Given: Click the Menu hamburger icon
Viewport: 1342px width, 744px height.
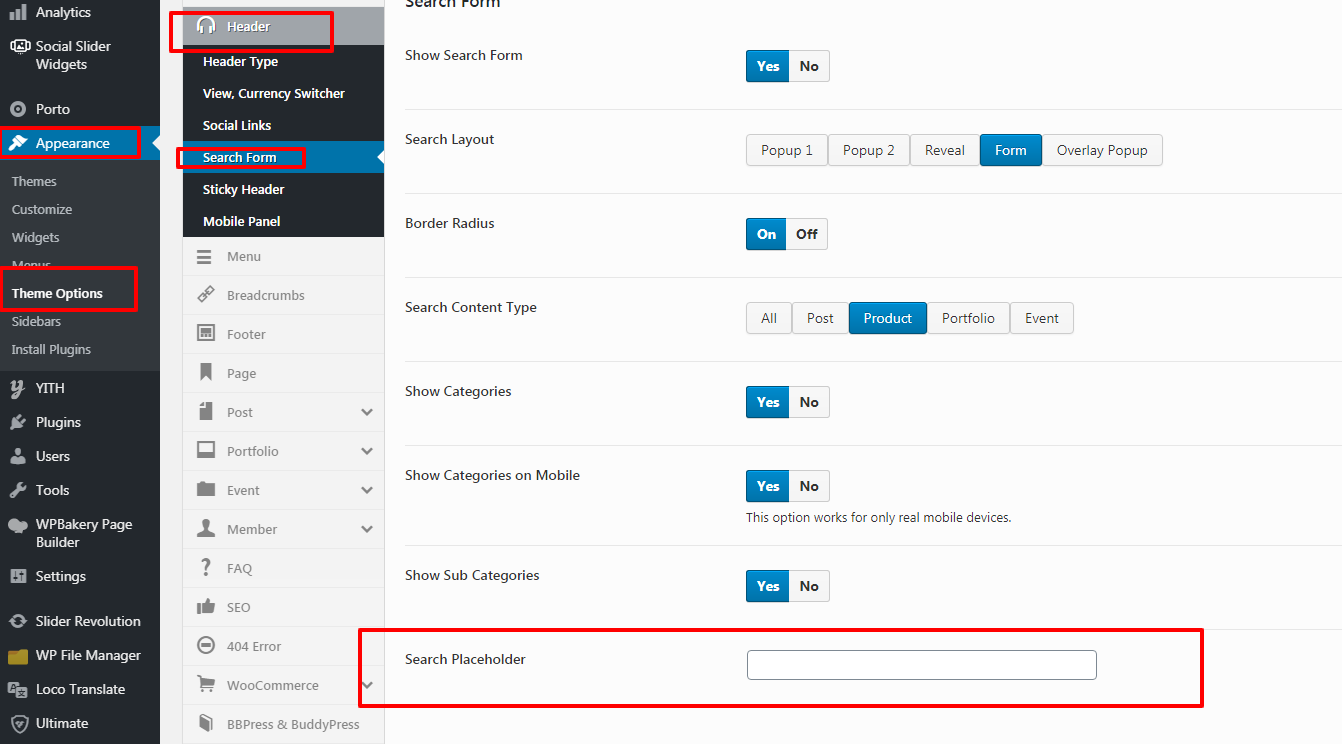Looking at the screenshot, I should coord(205,257).
